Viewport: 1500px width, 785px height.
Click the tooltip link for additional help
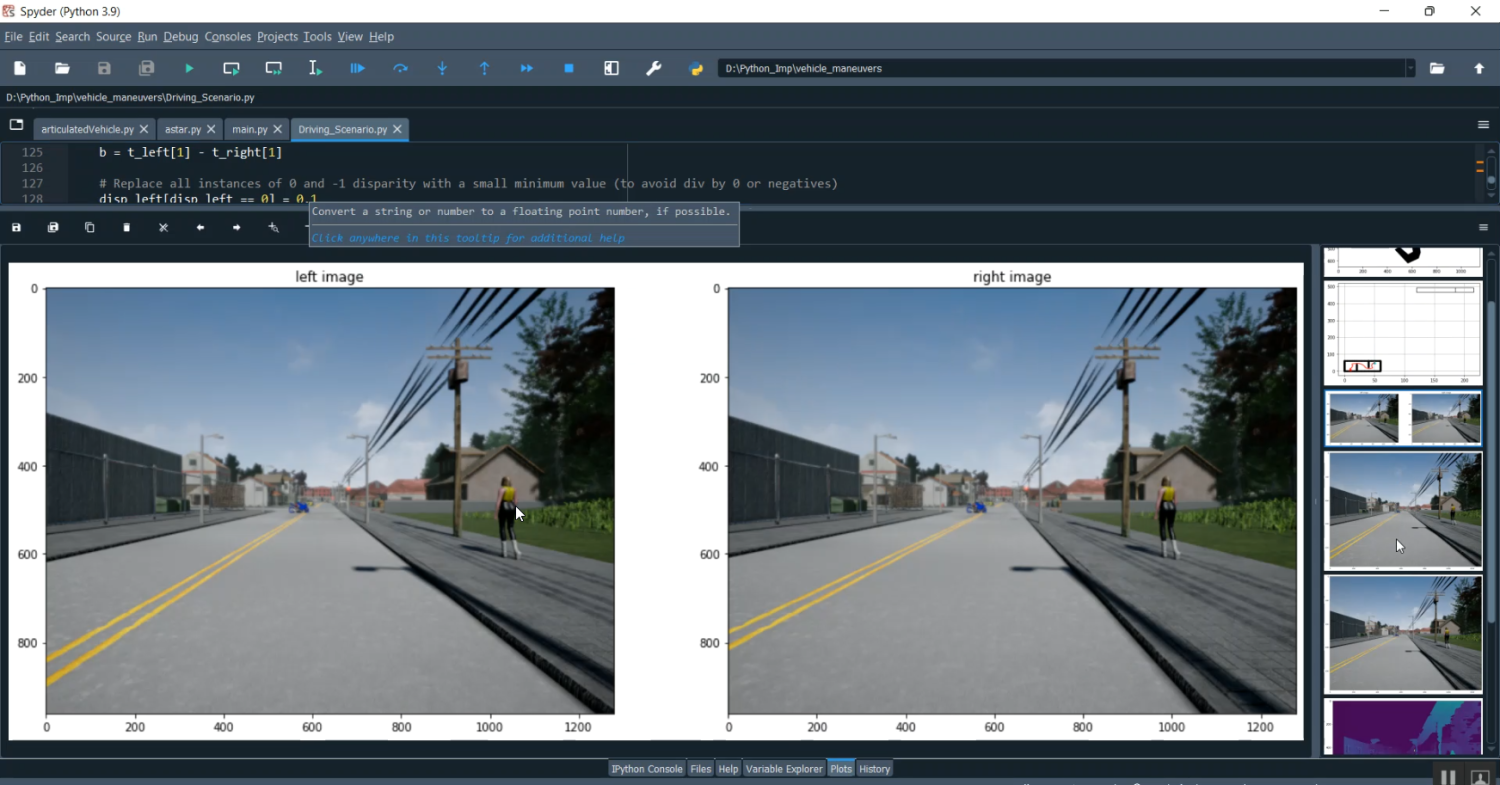(468, 238)
